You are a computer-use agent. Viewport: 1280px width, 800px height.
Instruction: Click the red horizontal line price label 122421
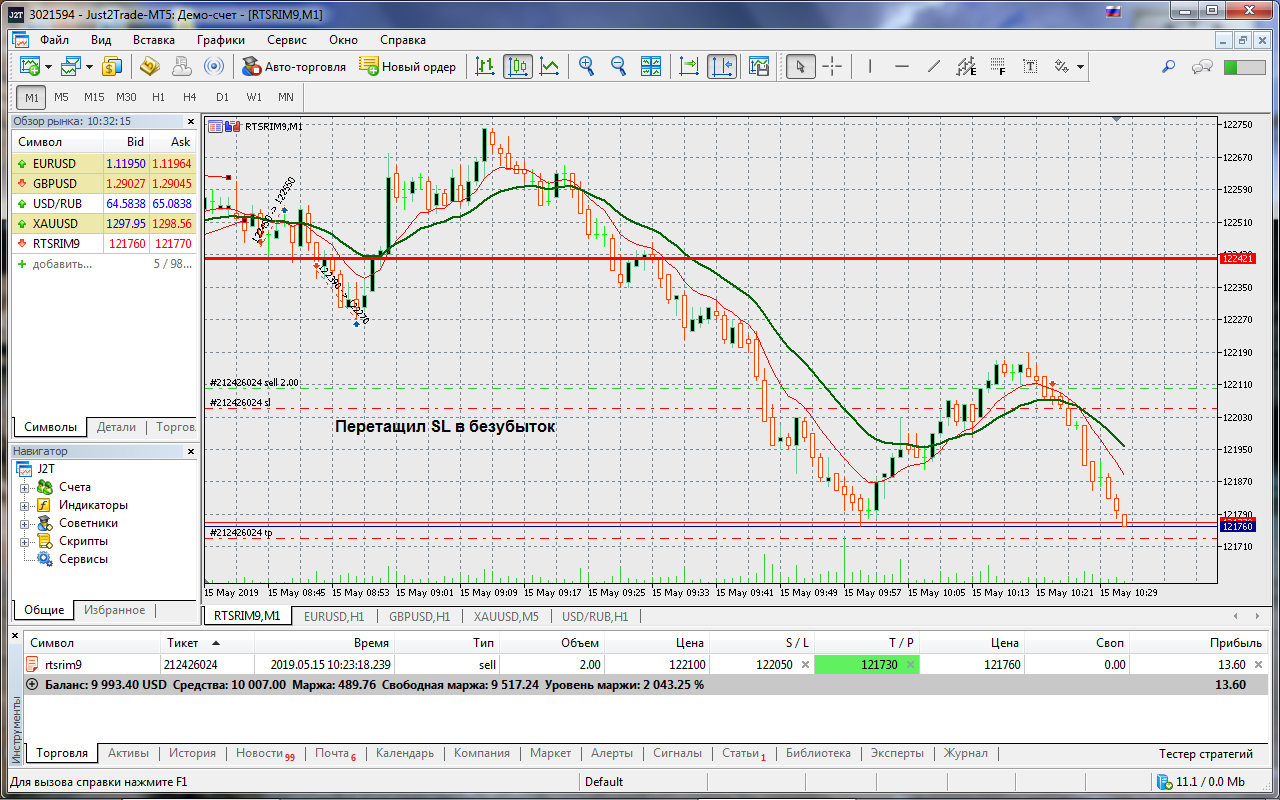(1235, 258)
